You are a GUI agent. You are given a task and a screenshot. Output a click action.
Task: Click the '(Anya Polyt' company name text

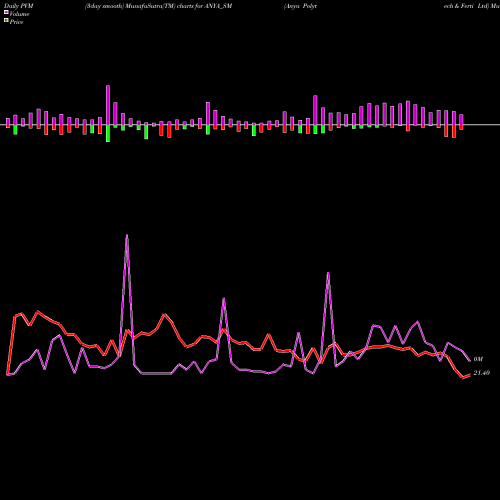[300, 6]
